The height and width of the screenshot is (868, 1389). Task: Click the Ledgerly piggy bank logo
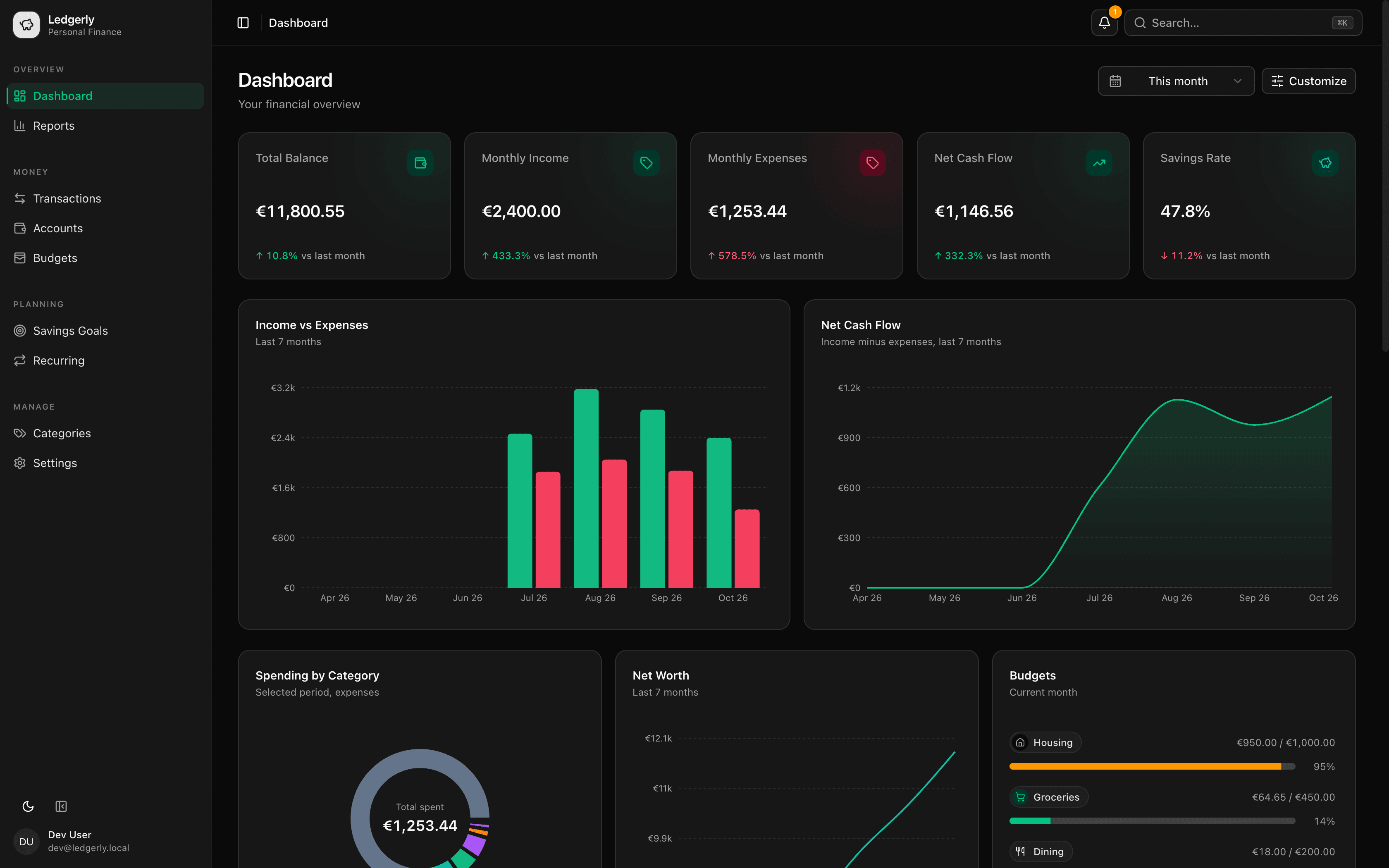click(x=26, y=25)
